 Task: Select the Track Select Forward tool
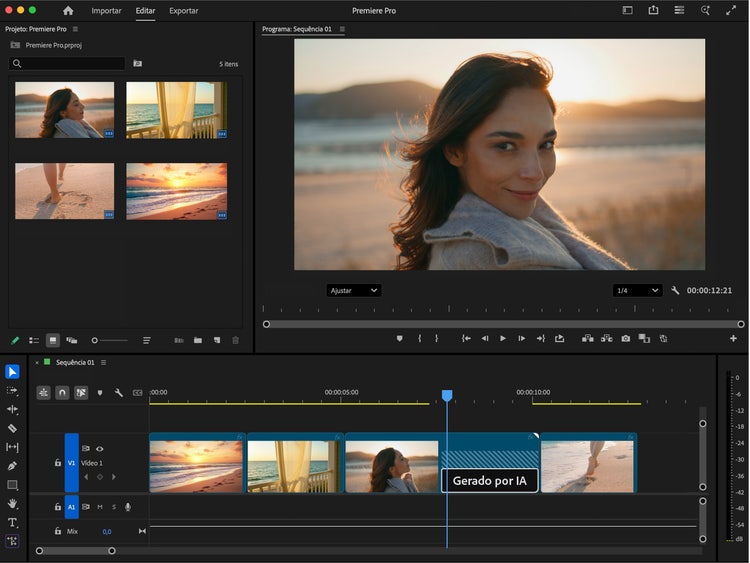pos(12,391)
